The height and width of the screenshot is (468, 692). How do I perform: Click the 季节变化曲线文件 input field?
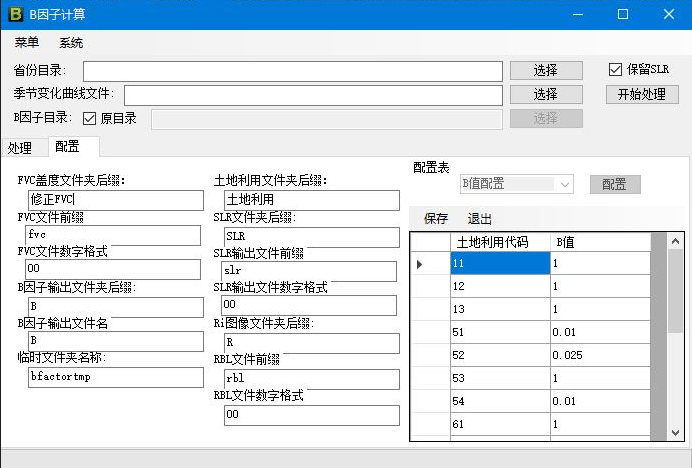[x=313, y=95]
